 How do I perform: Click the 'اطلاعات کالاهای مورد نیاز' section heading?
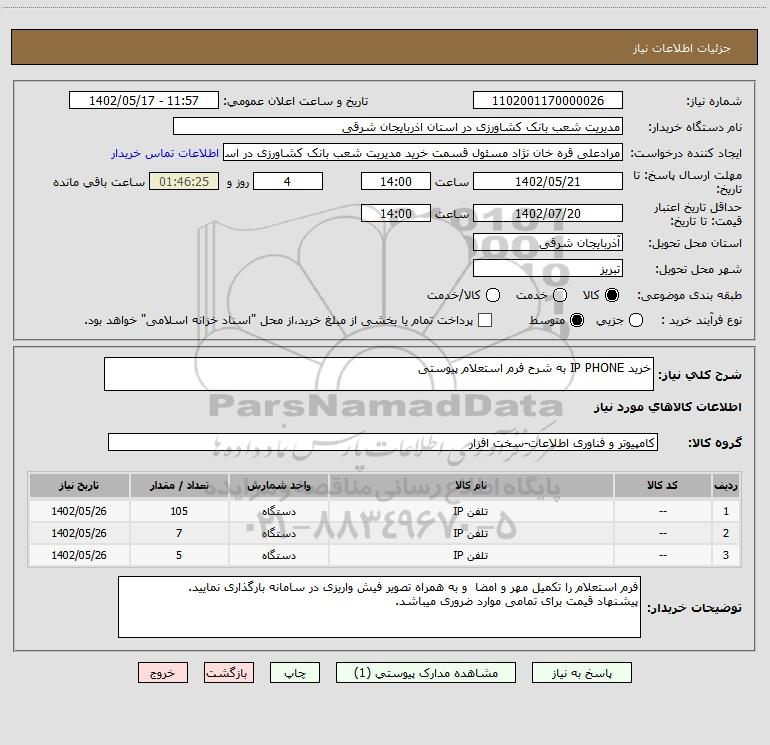tap(668, 407)
